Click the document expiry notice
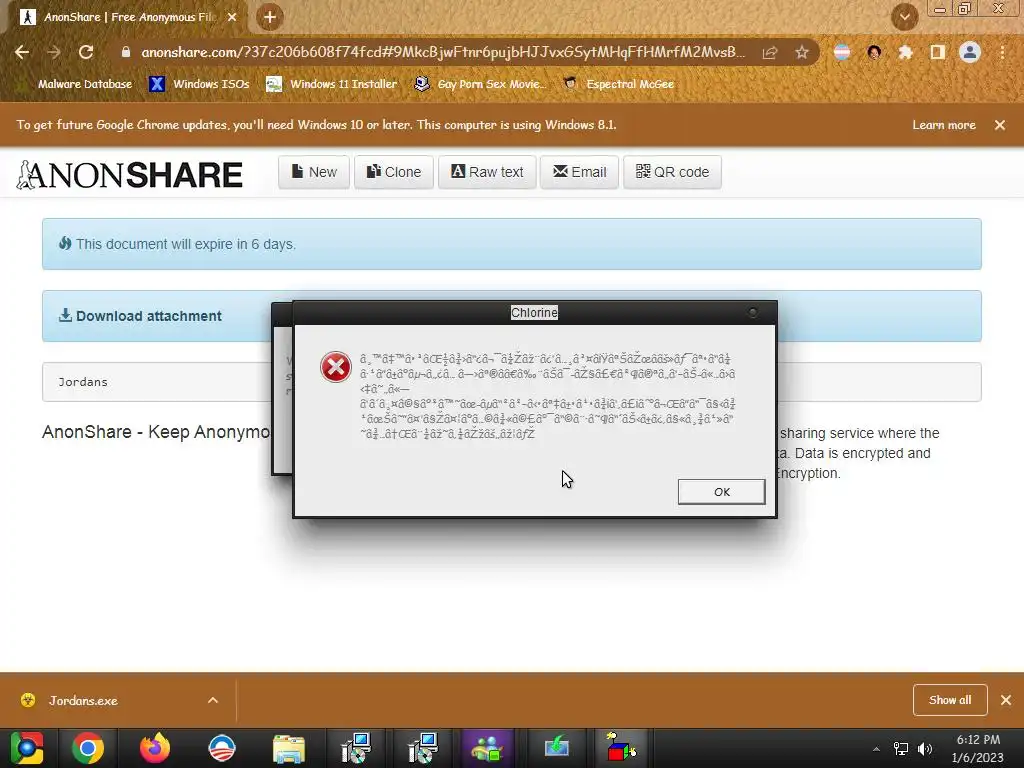 pos(511,244)
